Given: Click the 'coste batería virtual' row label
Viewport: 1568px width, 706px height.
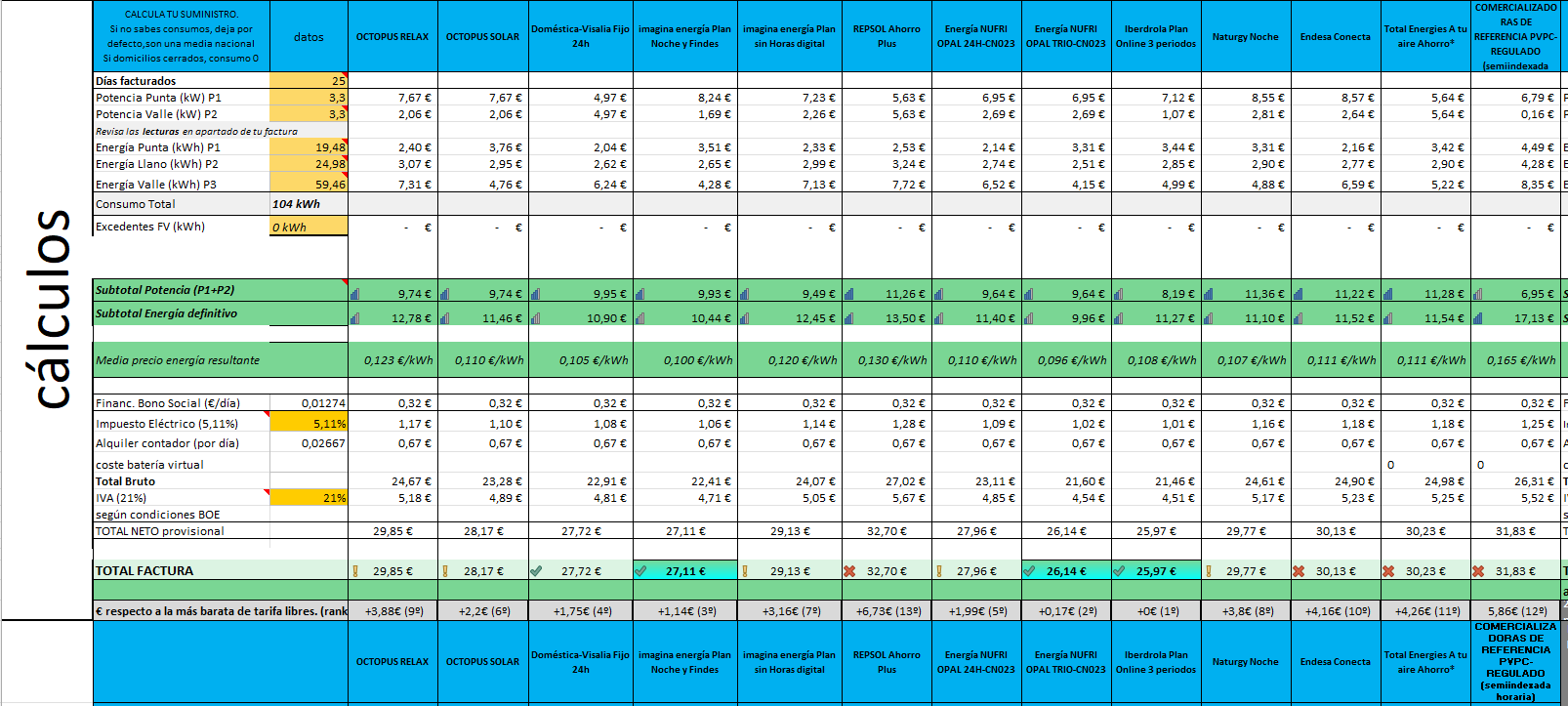Looking at the screenshot, I should click(x=149, y=465).
